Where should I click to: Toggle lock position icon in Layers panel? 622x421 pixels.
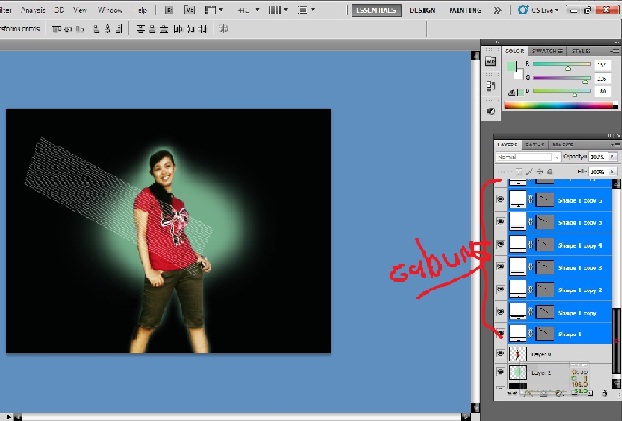[539, 171]
